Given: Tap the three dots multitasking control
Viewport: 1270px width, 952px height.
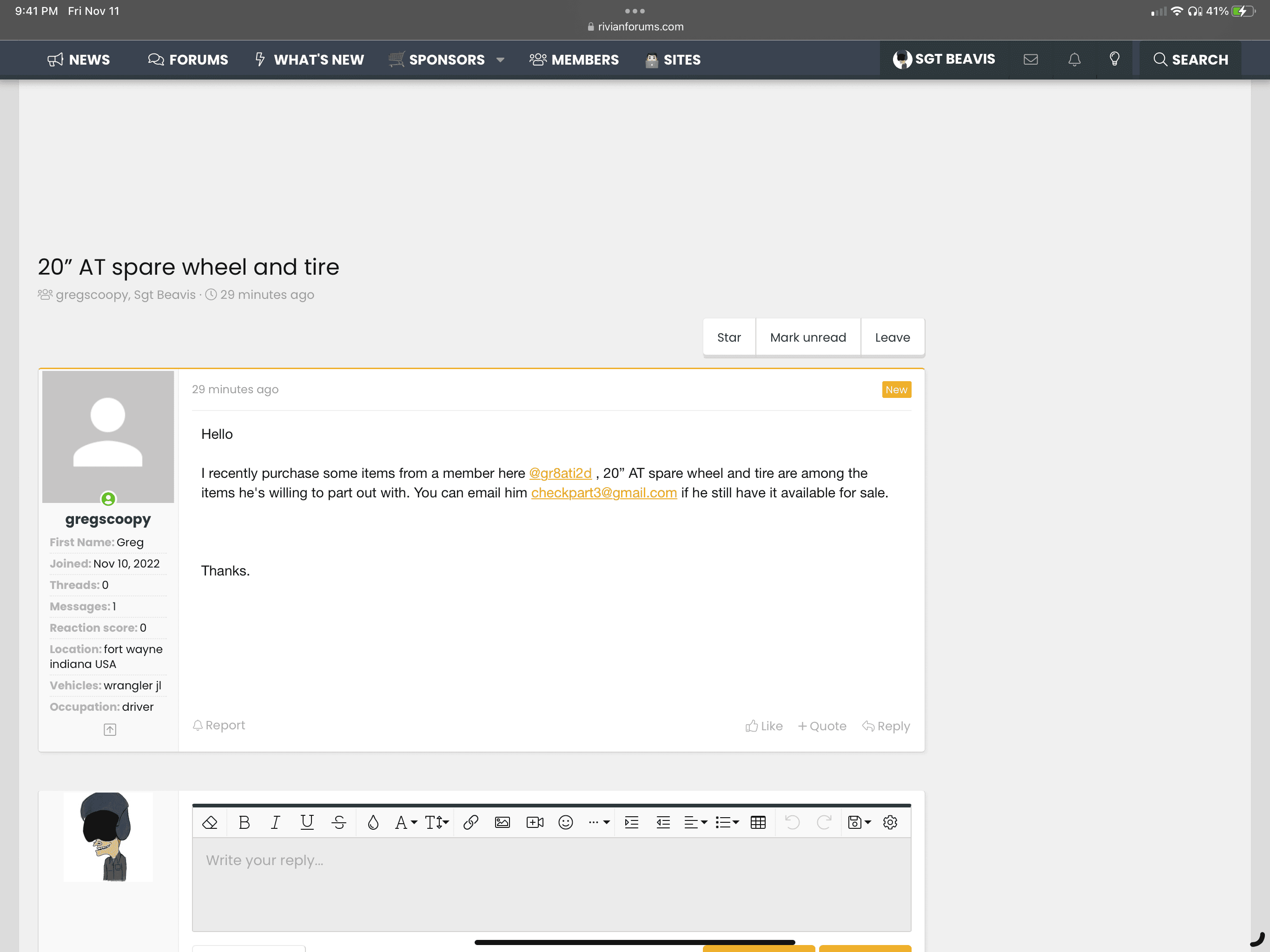Looking at the screenshot, I should point(635,11).
